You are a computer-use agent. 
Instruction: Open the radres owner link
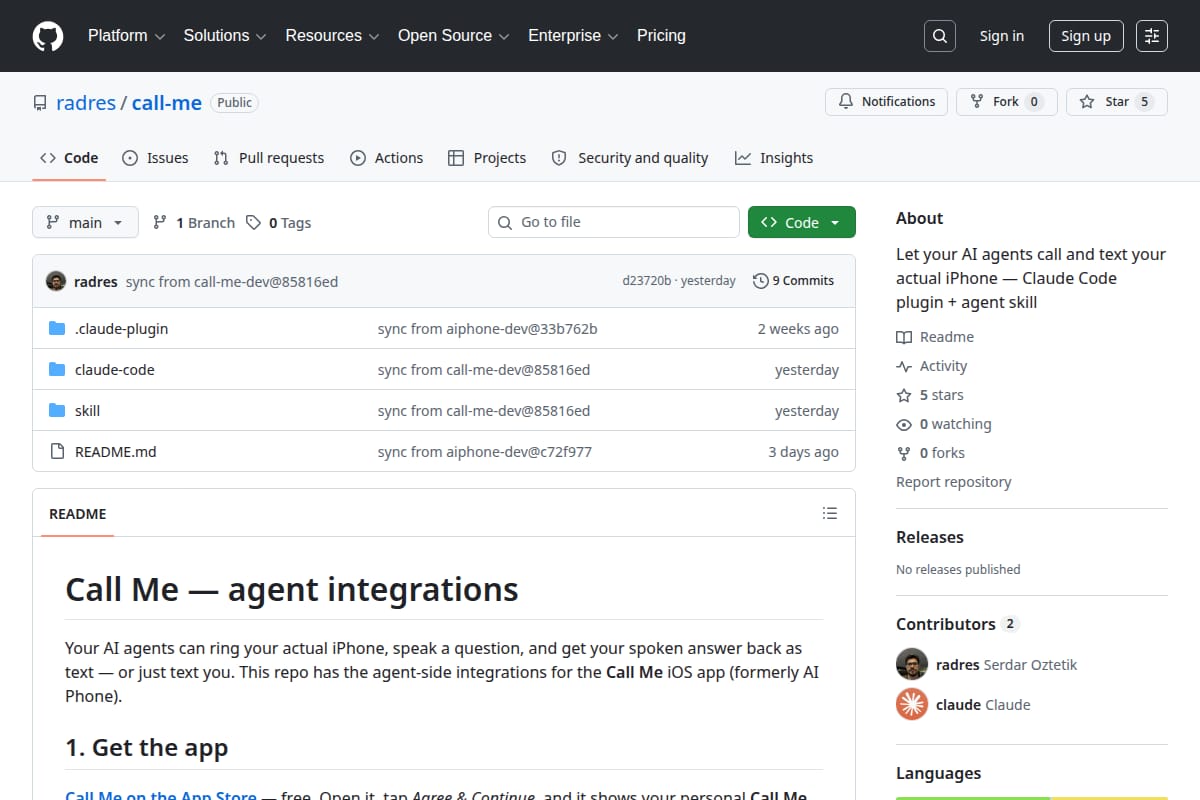click(86, 102)
